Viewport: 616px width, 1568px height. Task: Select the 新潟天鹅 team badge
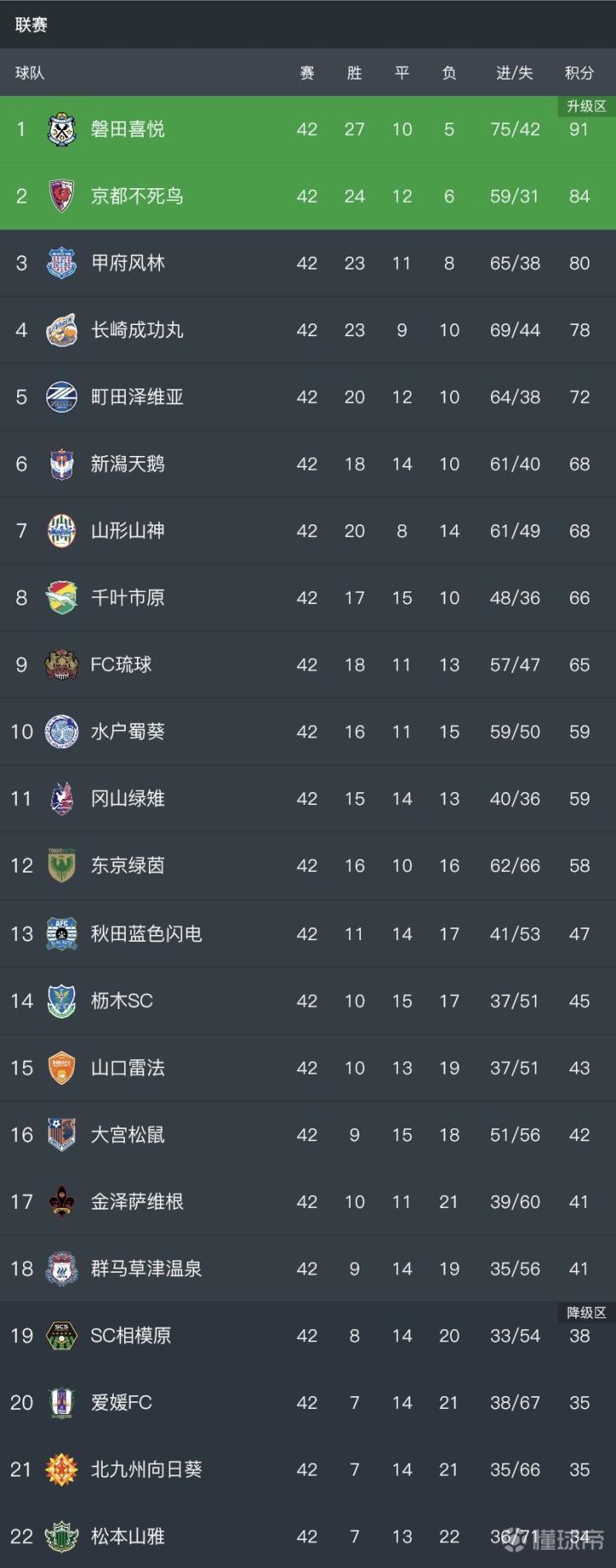tap(62, 464)
